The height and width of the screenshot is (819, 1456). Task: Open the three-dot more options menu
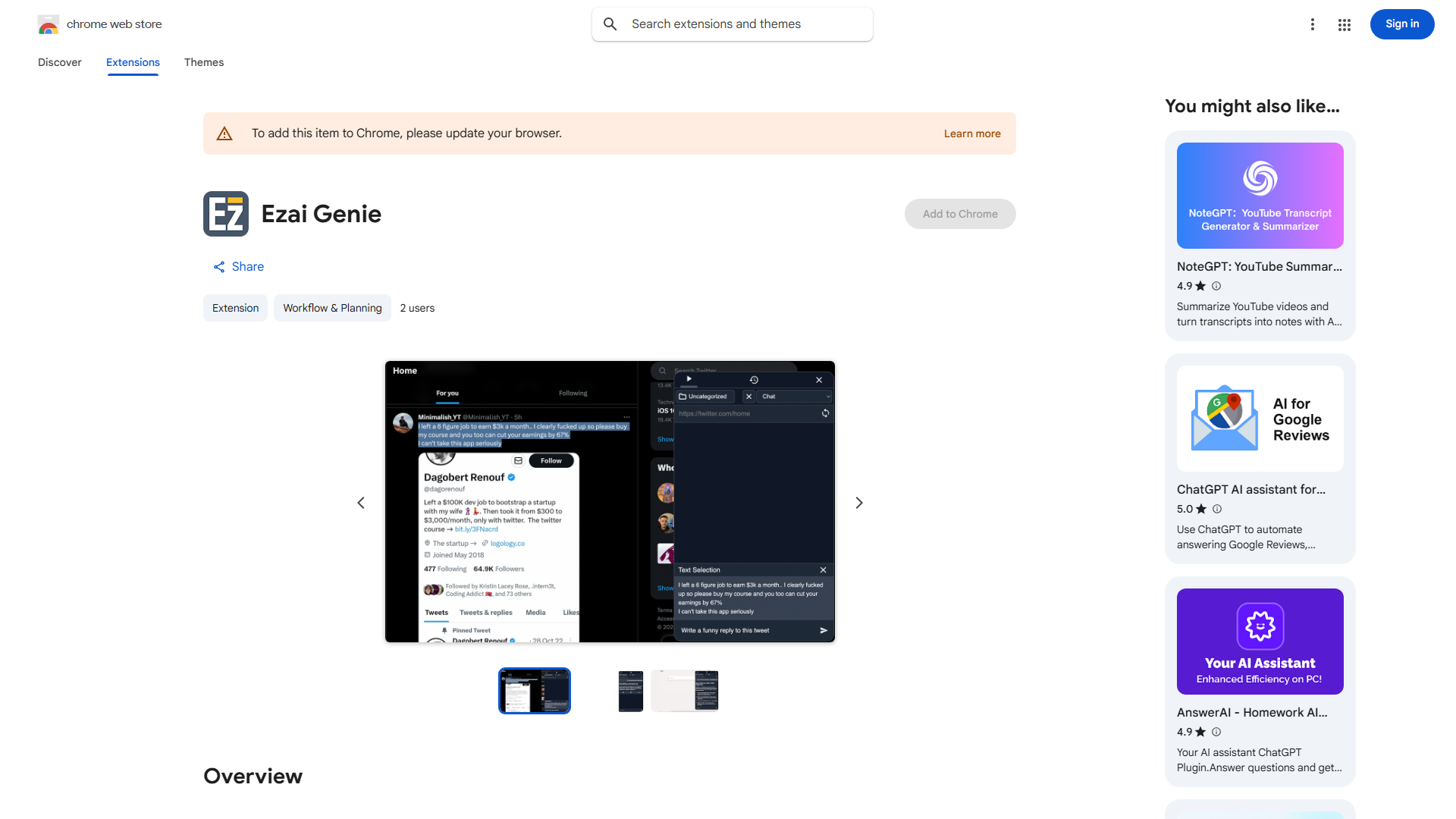coord(1312,24)
